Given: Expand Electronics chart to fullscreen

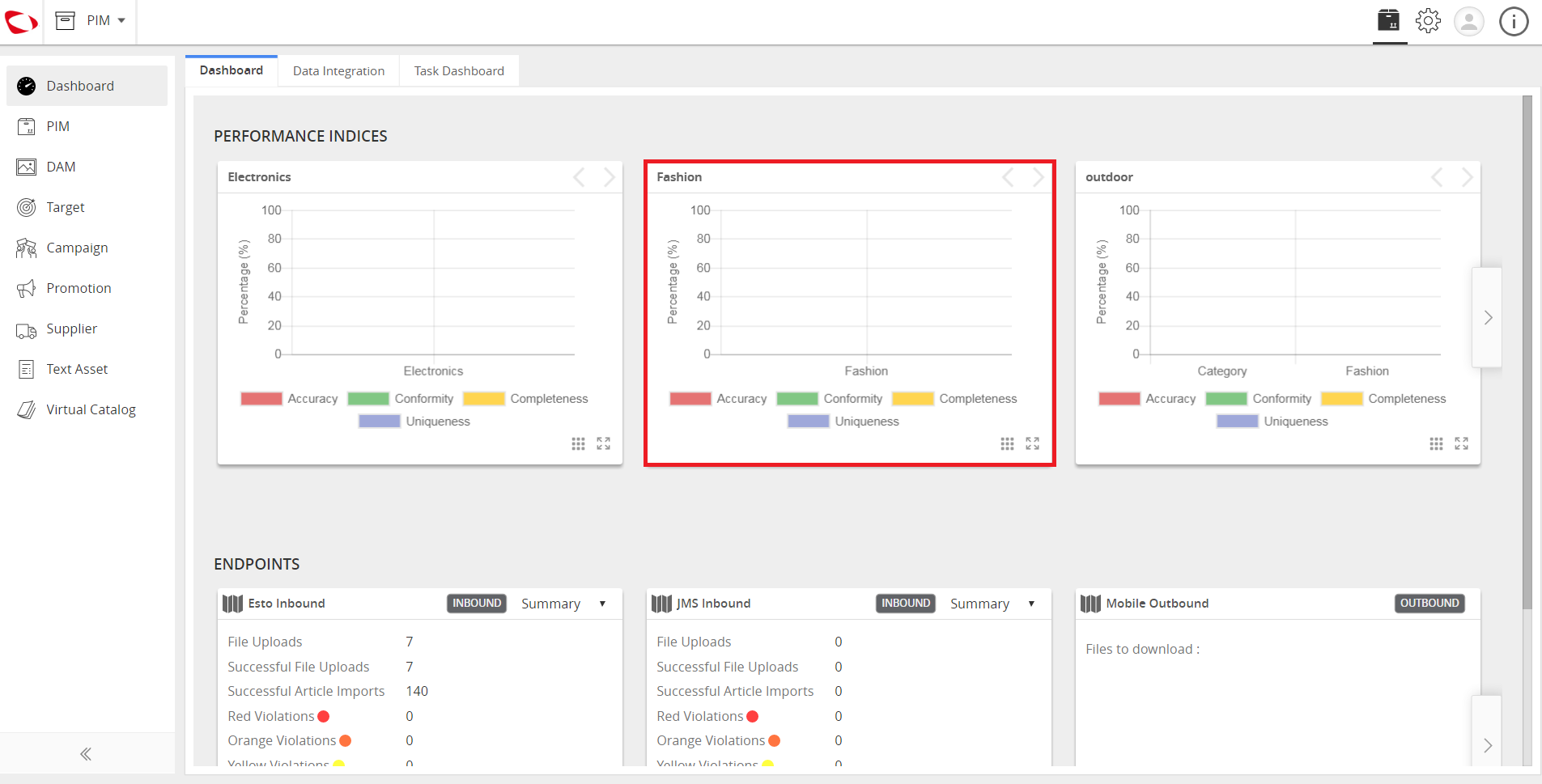Looking at the screenshot, I should coord(604,443).
